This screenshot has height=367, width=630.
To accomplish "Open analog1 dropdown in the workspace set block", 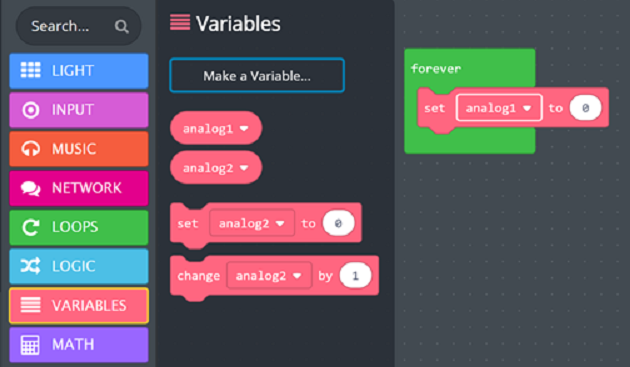I will [527, 108].
